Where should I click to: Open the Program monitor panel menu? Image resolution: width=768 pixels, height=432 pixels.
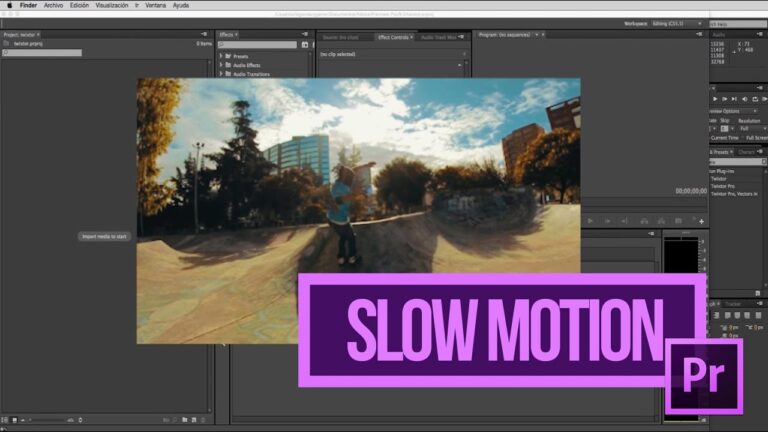tap(699, 34)
